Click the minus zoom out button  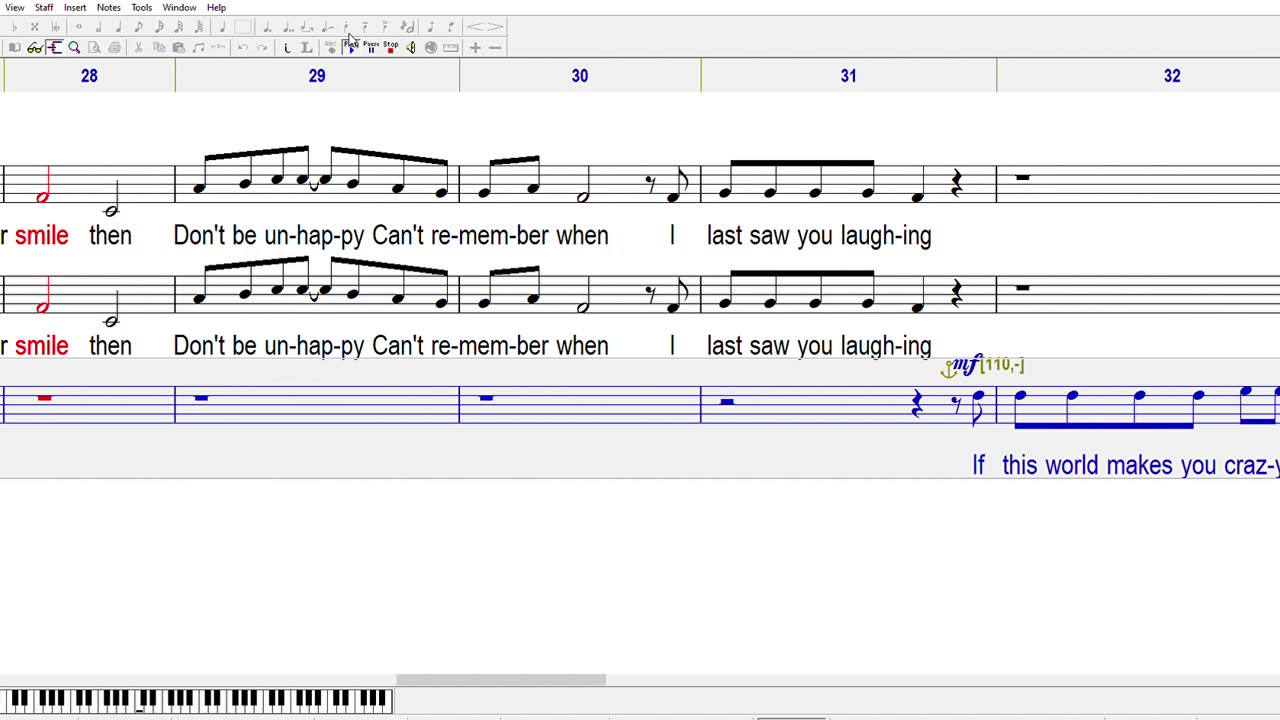click(495, 47)
